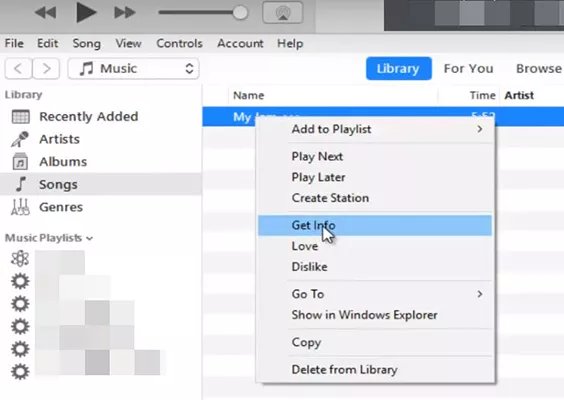Choose Copy in context menu
564x400 pixels.
(375, 342)
